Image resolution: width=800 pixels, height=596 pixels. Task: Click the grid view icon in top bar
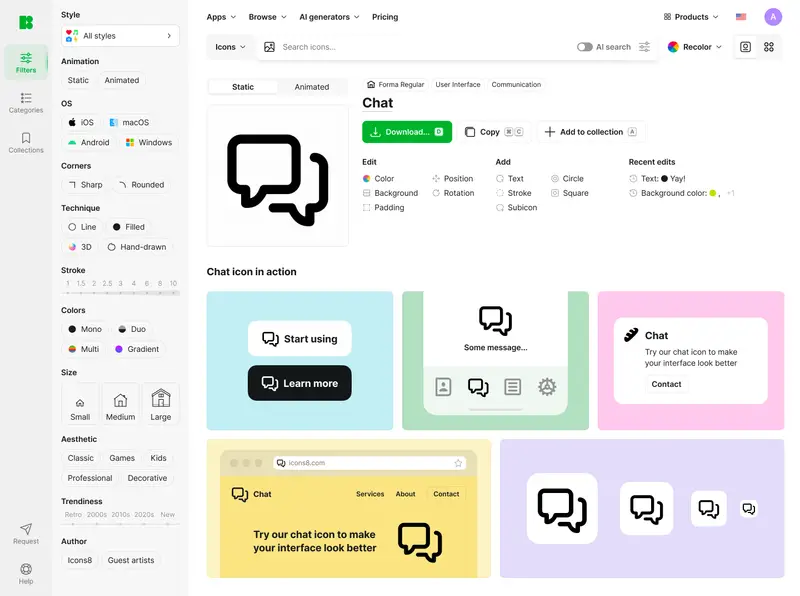[x=769, y=47]
